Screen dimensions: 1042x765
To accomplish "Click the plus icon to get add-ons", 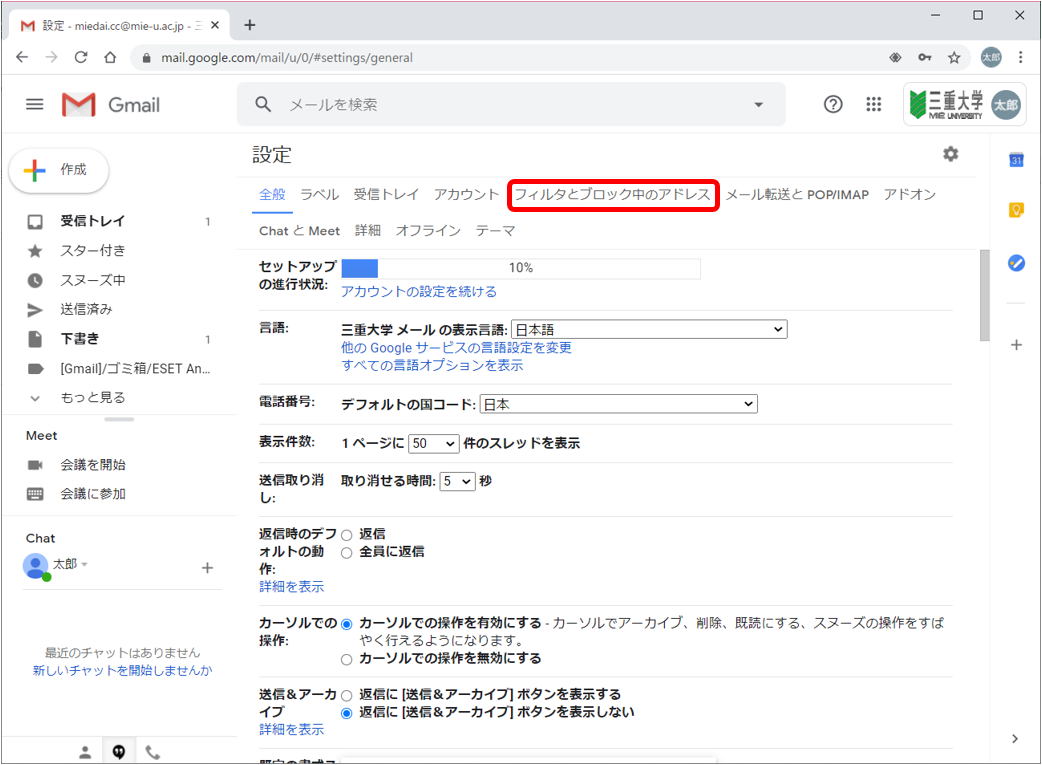I will point(1016,345).
